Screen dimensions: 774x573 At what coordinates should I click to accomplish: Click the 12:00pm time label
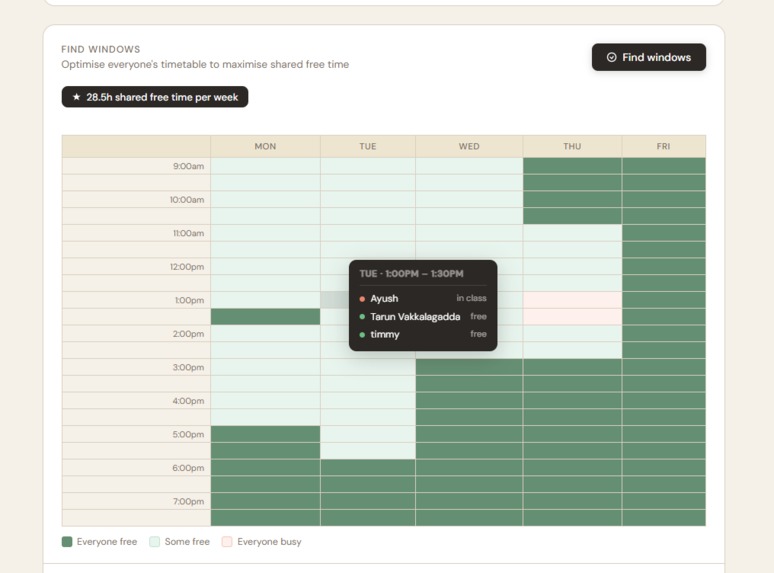187,267
